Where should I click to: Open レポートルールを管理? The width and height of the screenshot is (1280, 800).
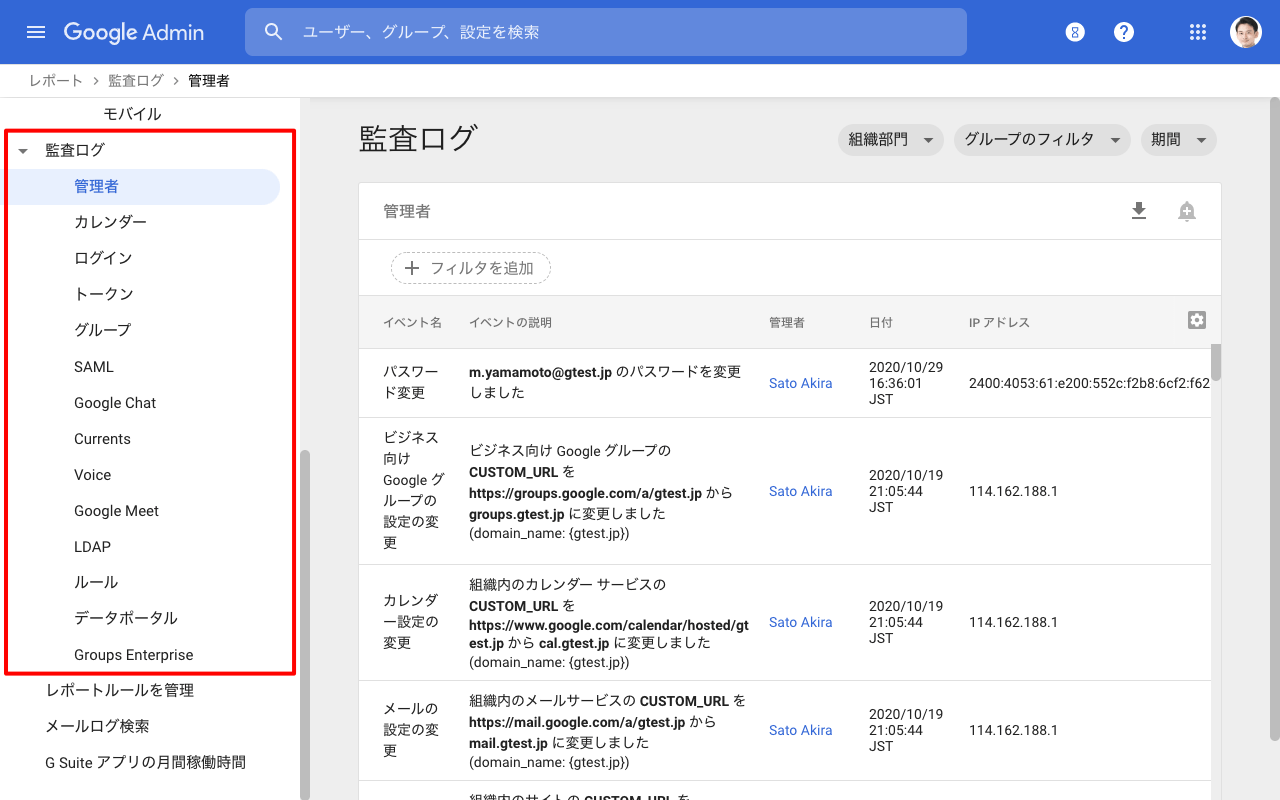tap(120, 690)
